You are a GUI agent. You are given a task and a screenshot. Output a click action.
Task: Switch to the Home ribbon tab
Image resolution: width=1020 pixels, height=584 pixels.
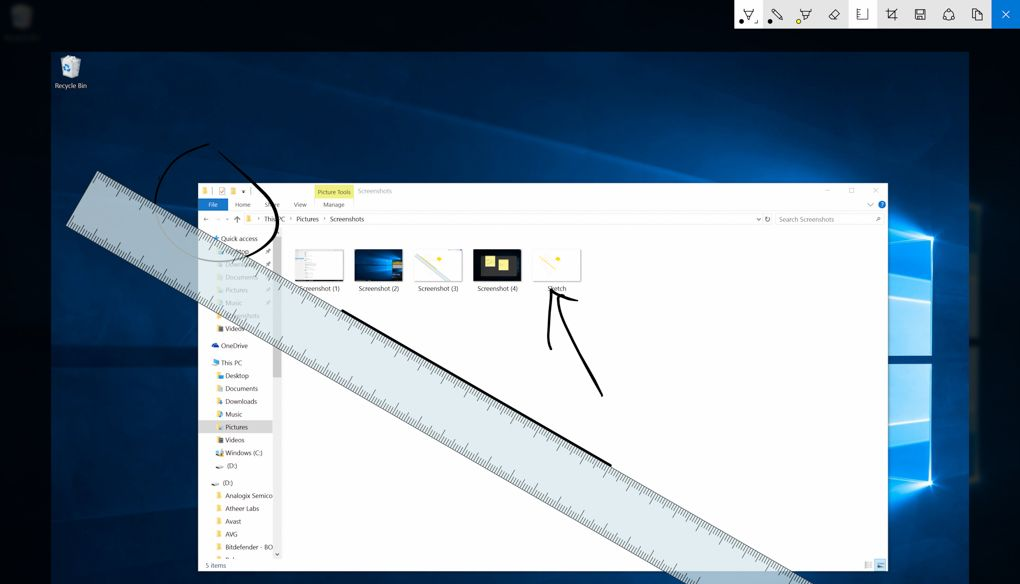(x=243, y=205)
